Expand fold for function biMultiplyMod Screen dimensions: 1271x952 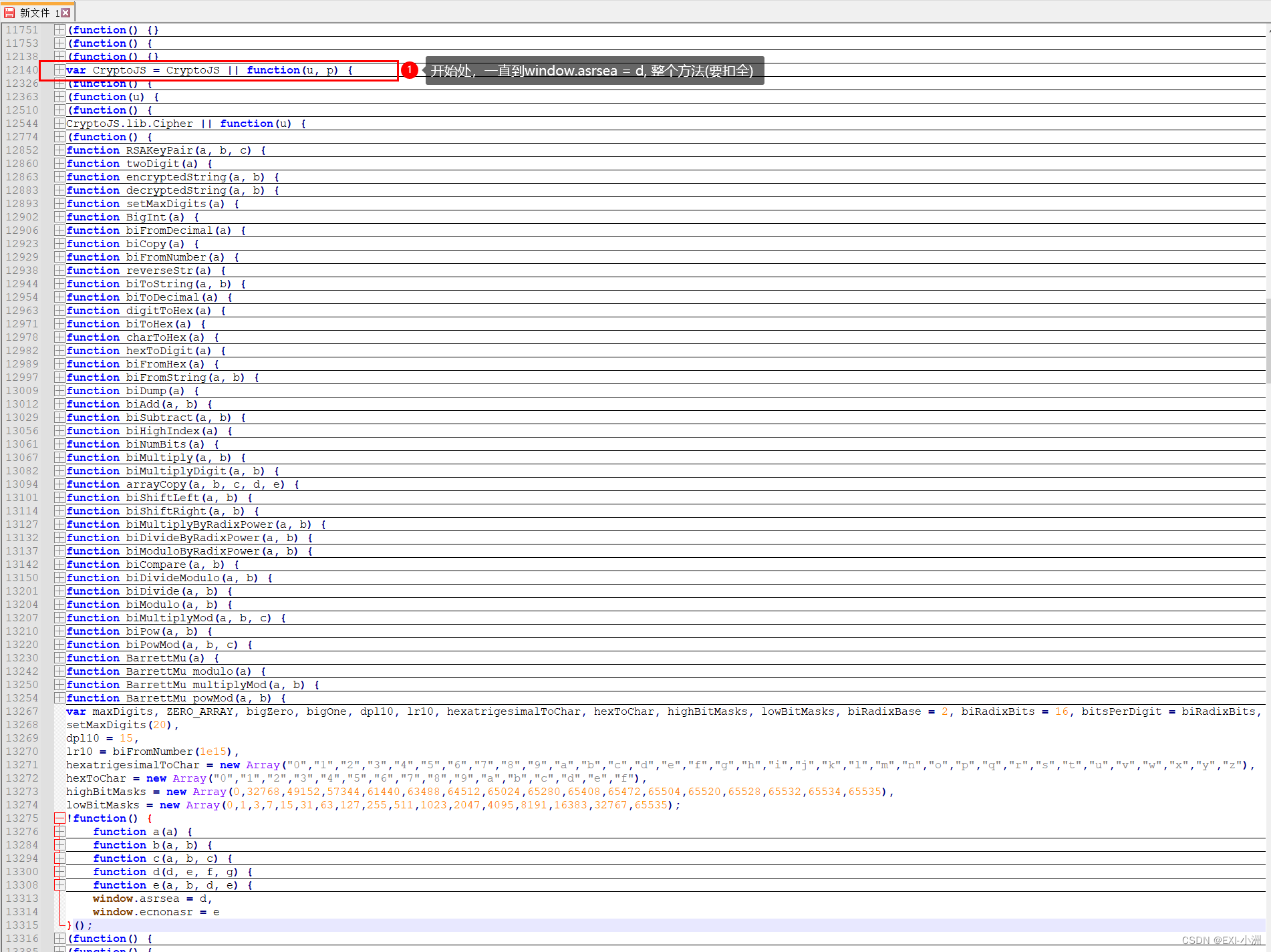(59, 618)
